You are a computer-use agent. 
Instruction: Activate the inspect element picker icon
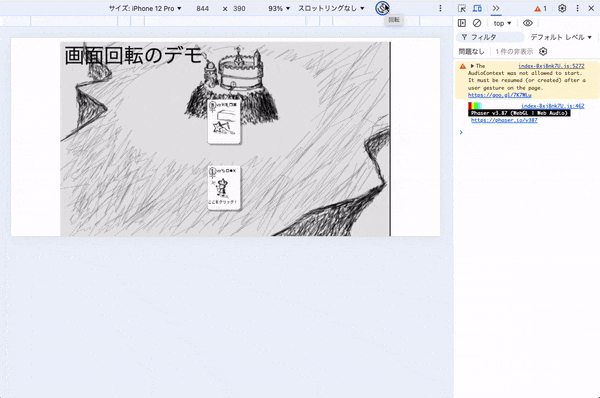coord(462,8)
